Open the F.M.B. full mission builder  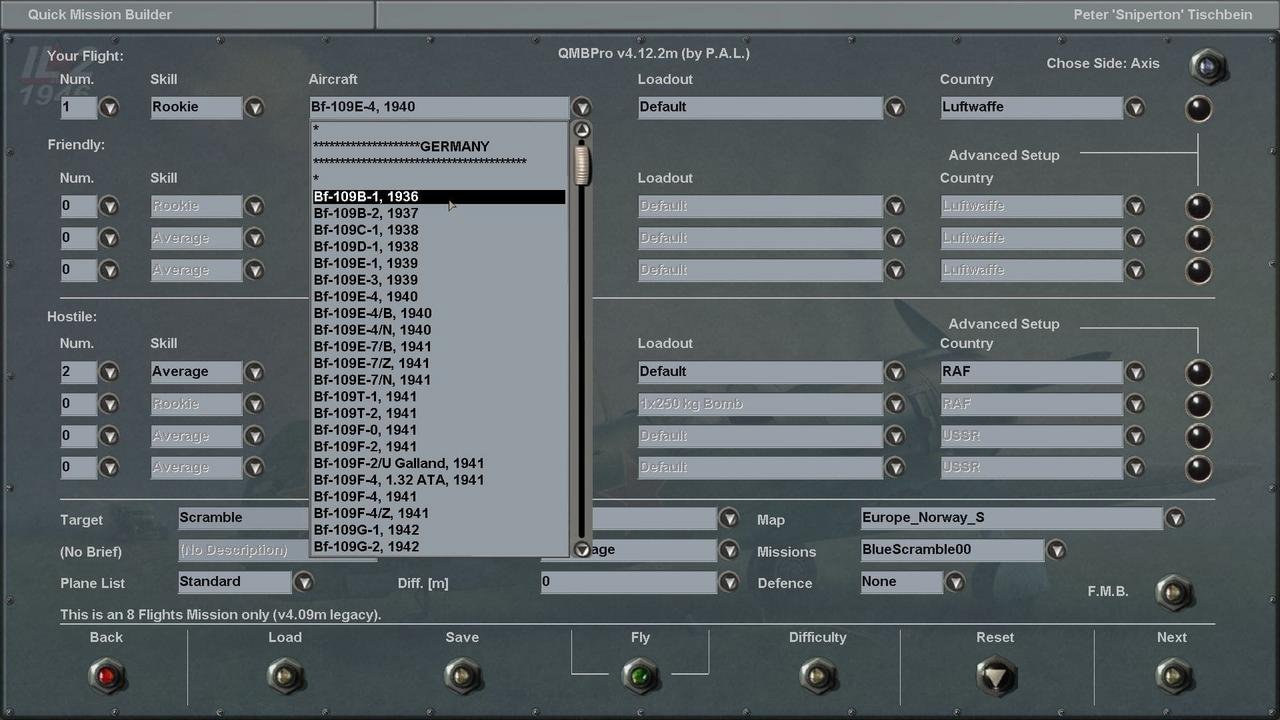(x=1173, y=593)
